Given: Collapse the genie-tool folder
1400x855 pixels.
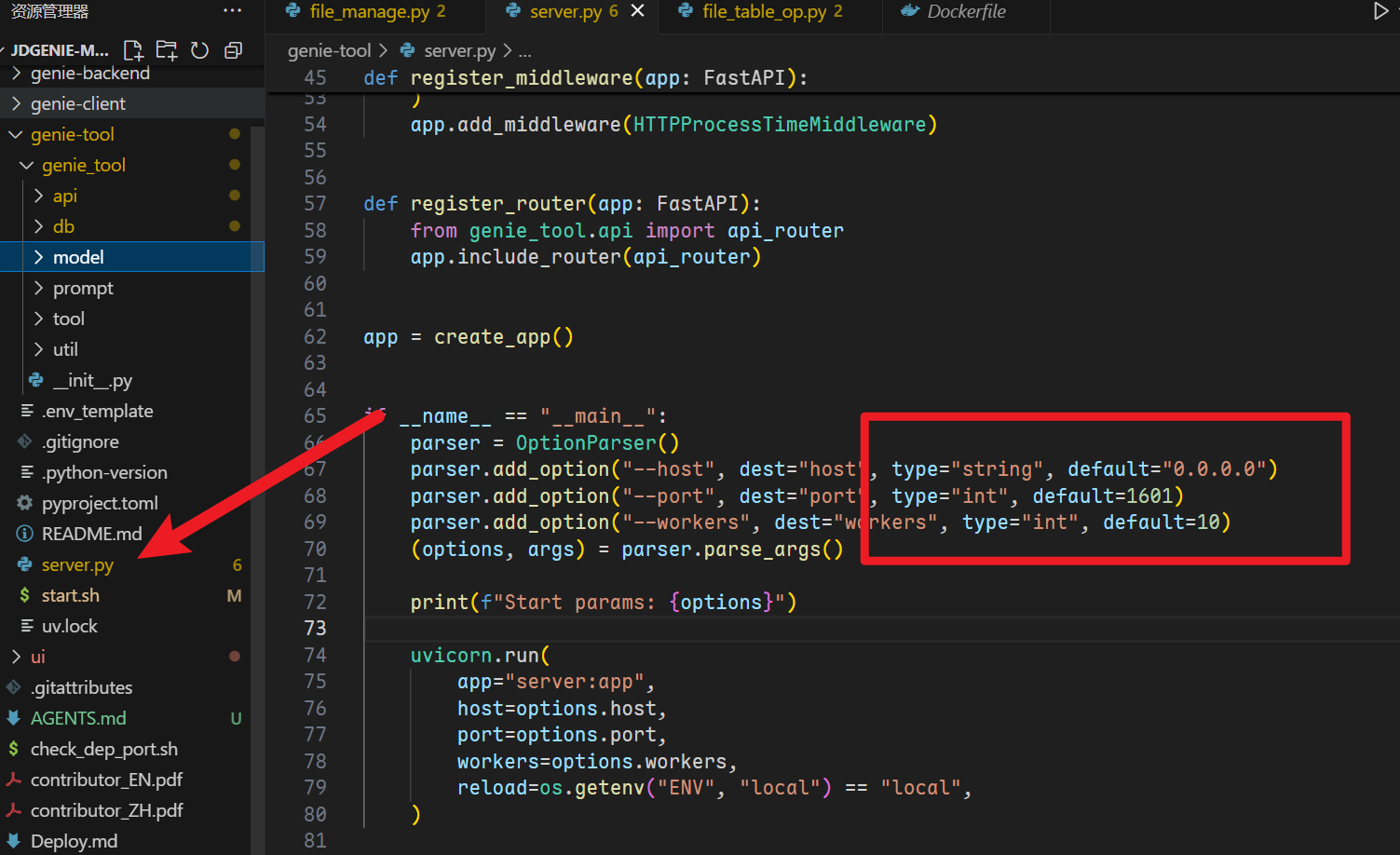Looking at the screenshot, I should pyautogui.click(x=72, y=134).
